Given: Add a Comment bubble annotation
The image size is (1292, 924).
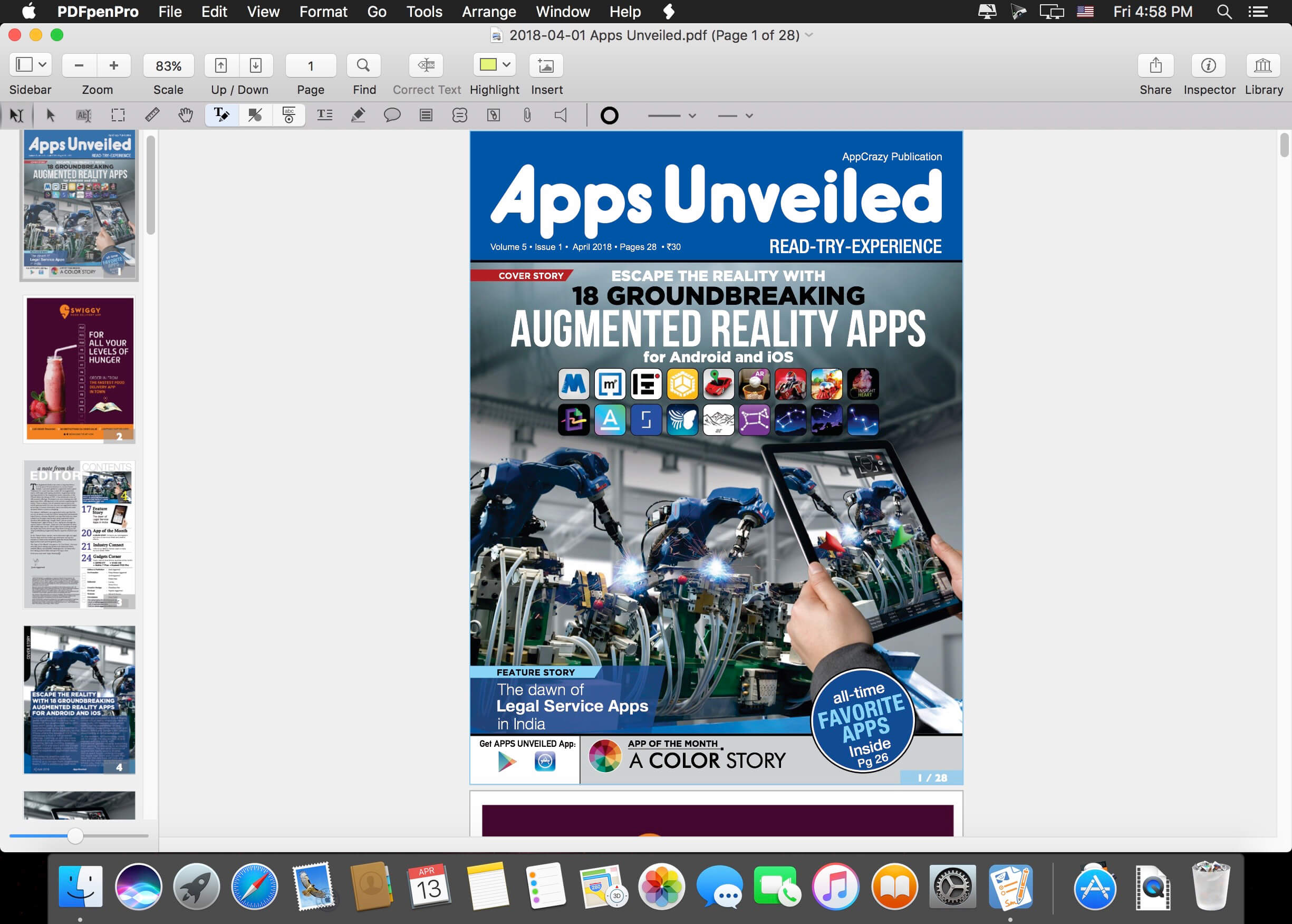Looking at the screenshot, I should tap(392, 115).
